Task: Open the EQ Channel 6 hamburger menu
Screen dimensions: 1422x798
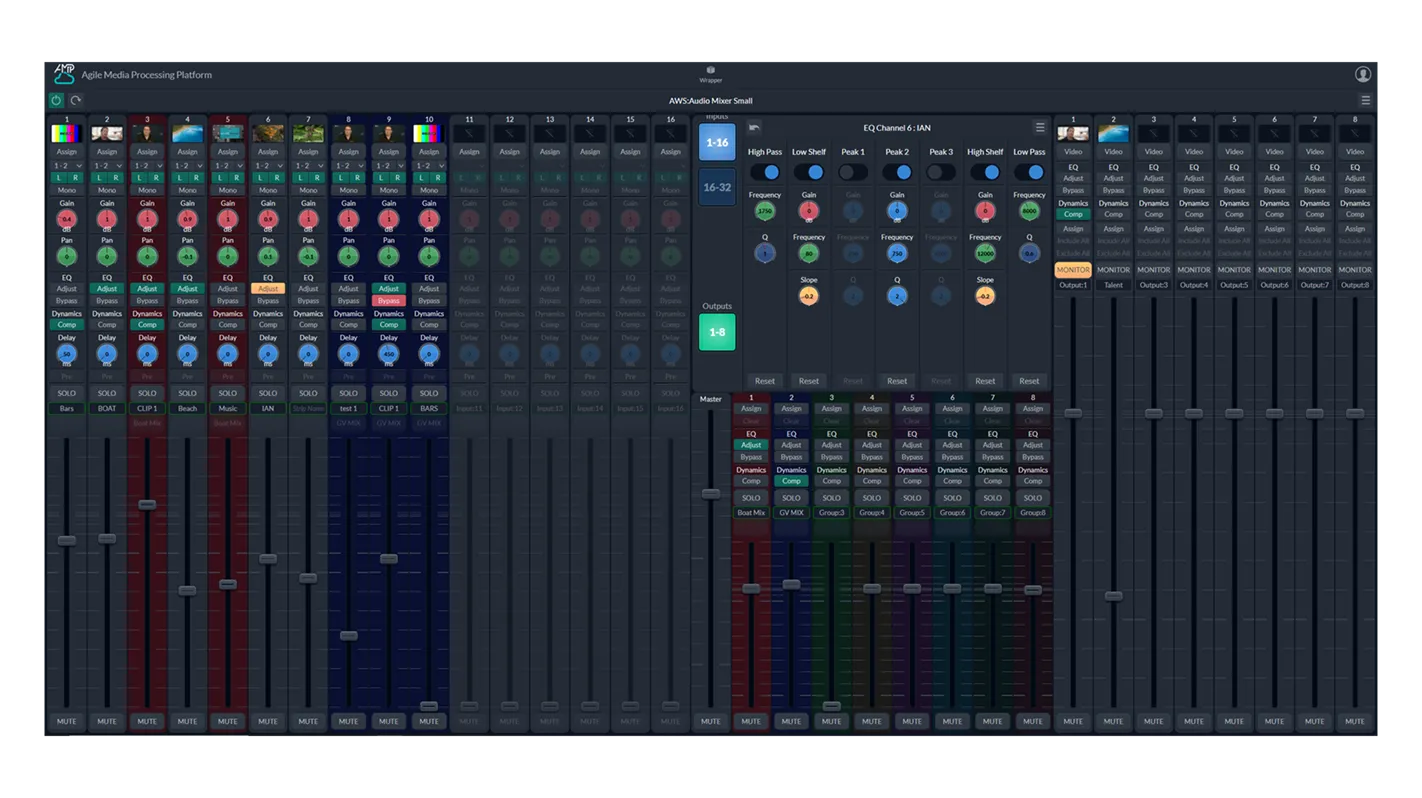Action: 1040,128
